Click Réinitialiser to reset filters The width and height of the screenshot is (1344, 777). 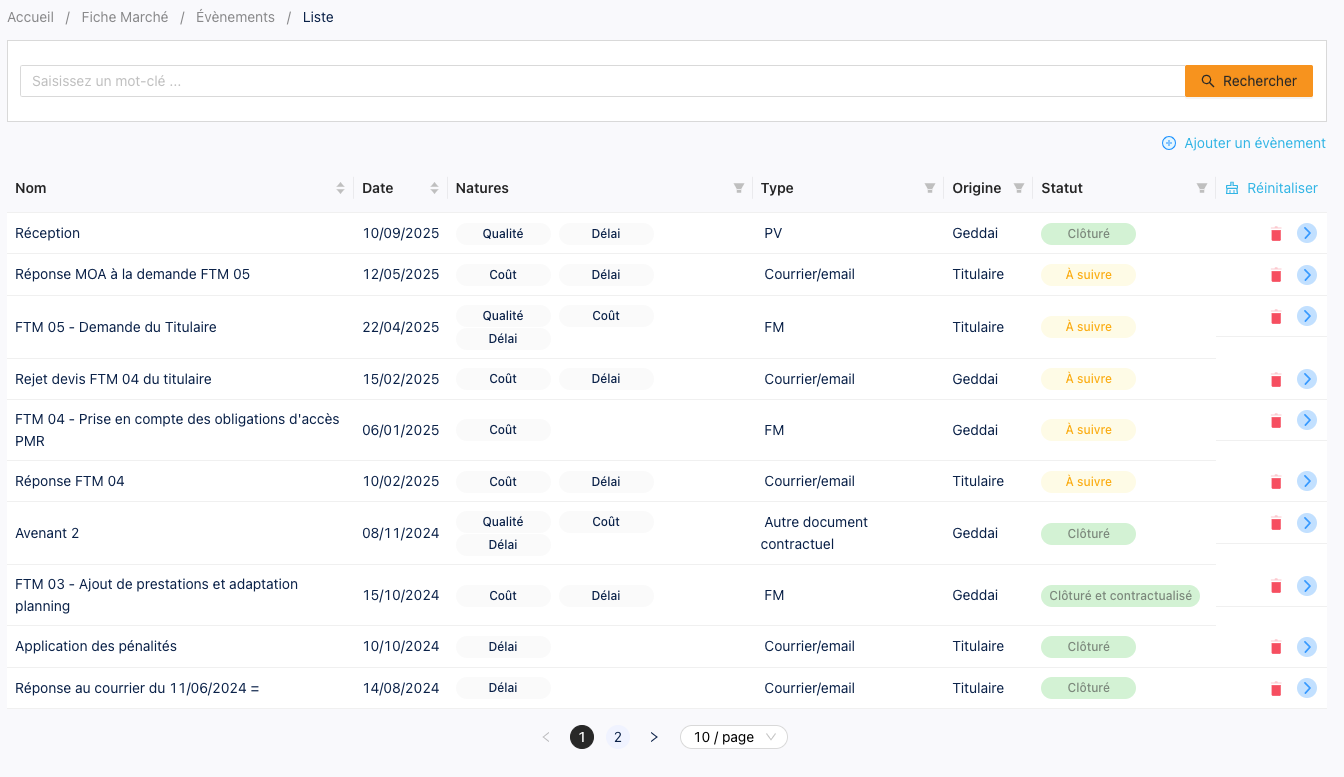1271,188
